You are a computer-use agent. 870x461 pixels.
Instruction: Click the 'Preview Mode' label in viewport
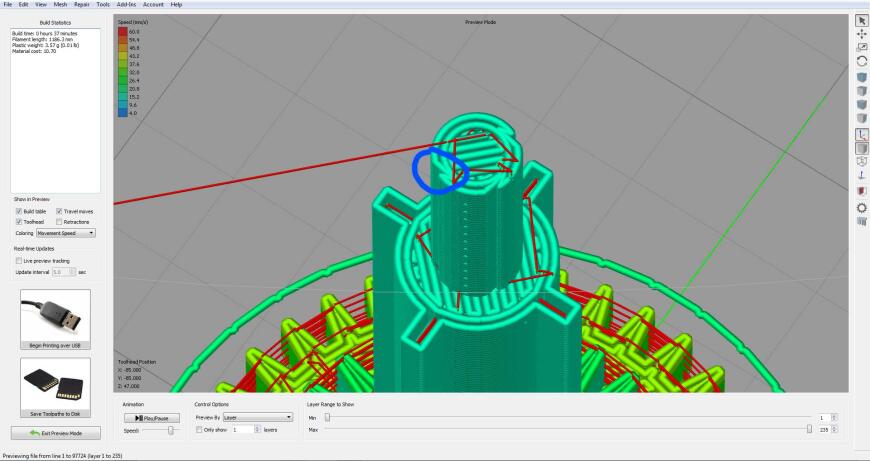tap(480, 22)
